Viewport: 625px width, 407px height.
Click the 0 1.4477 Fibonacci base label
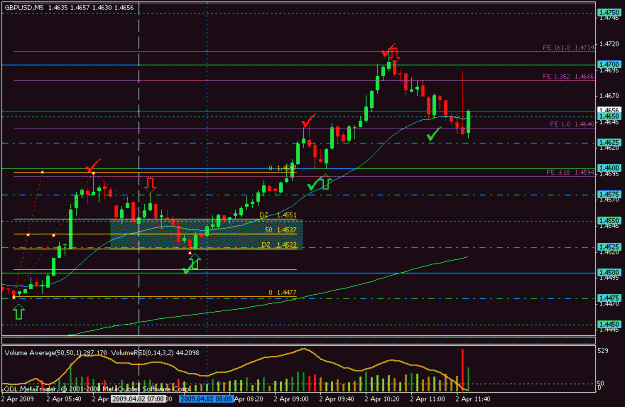coord(282,293)
